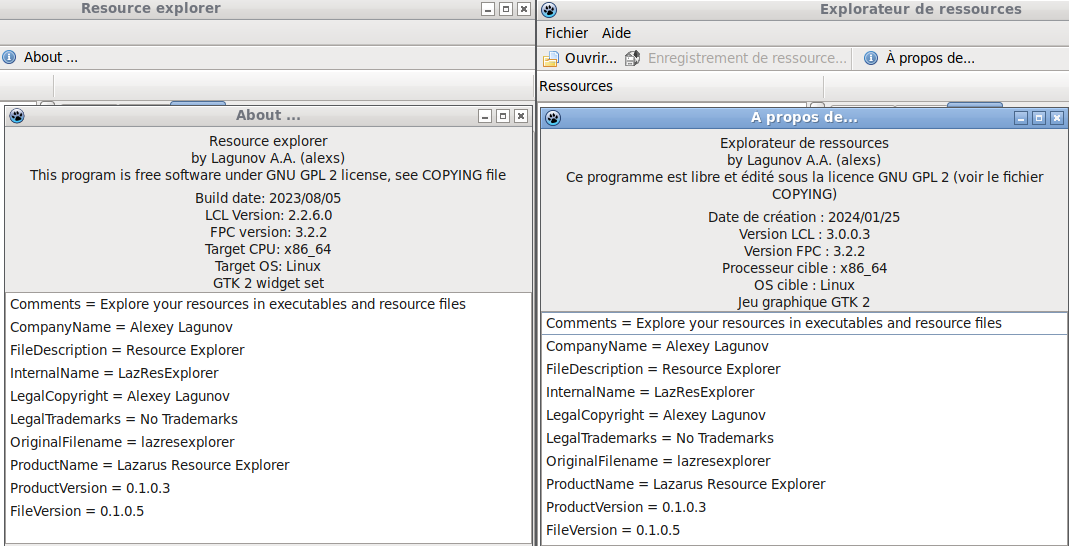Click the Enregistrement de ressource save icon
Viewport: 1069px width, 546px height.
(x=633, y=59)
